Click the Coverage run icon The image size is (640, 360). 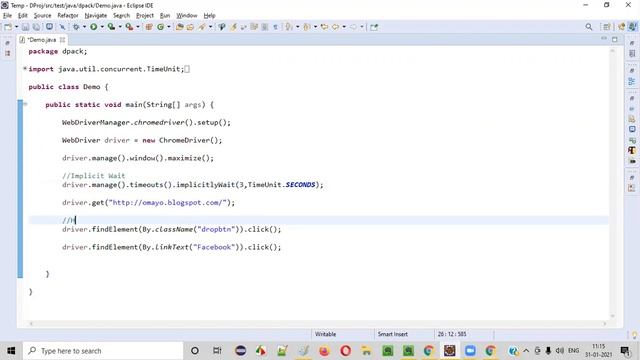(111, 27)
